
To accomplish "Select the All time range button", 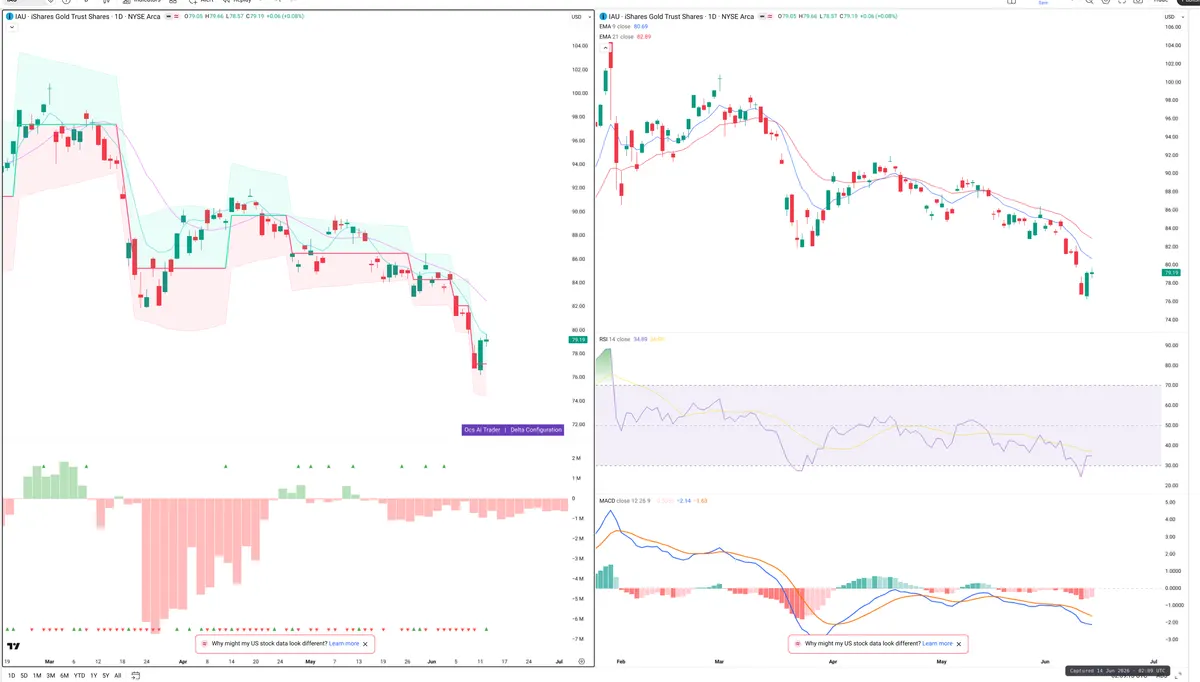I will pyautogui.click(x=118, y=675).
